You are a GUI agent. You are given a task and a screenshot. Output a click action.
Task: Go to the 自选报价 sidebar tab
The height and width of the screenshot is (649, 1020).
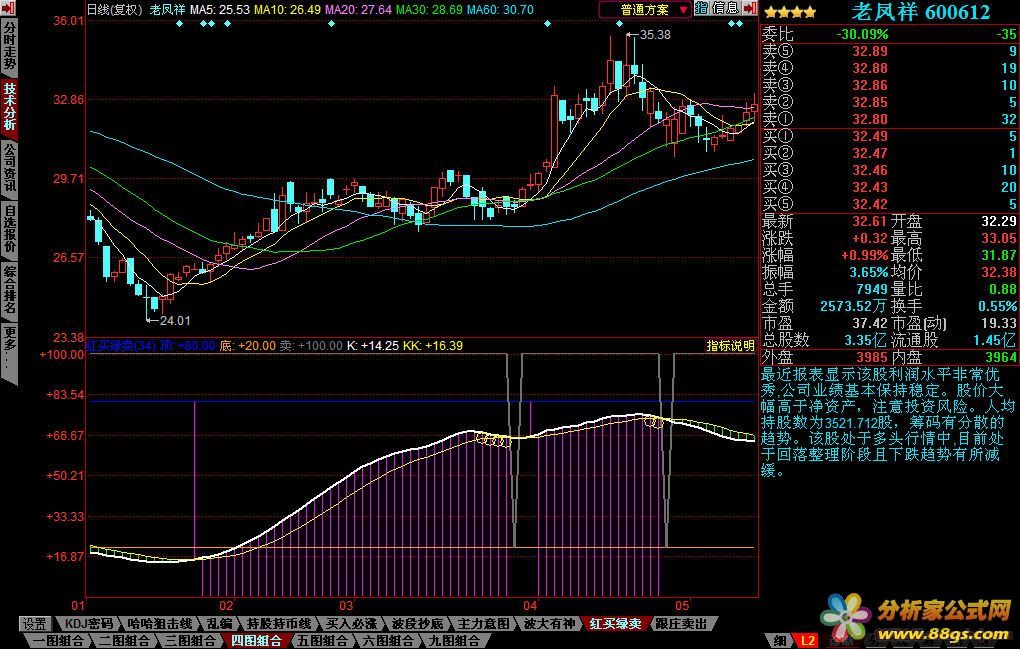pyautogui.click(x=10, y=228)
